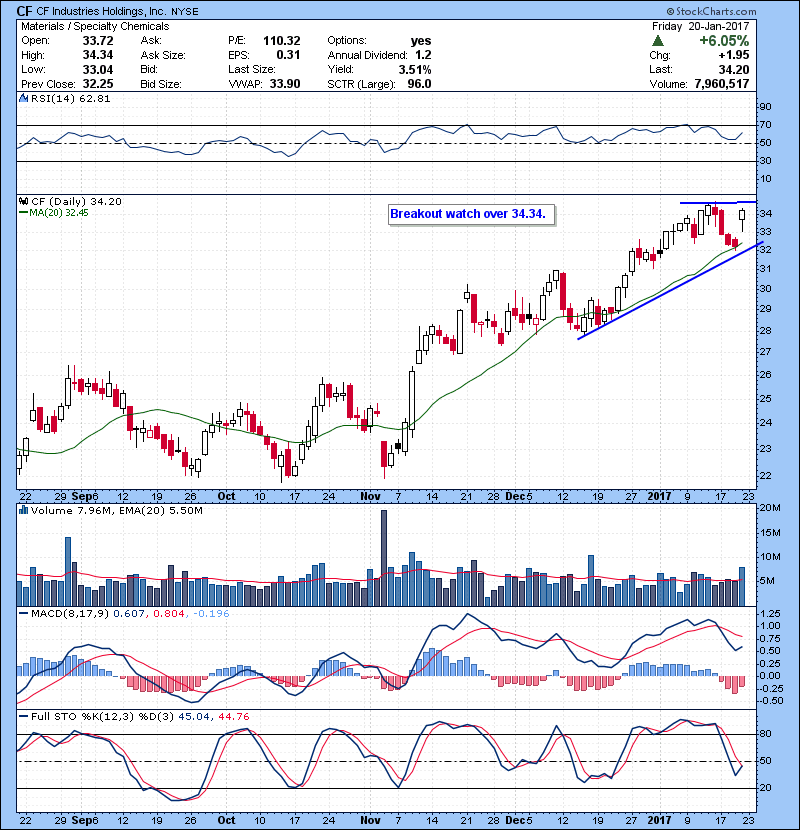The width and height of the screenshot is (800, 830).
Task: Click Materials / Specialty Chemicals sector text
Action: (x=95, y=26)
